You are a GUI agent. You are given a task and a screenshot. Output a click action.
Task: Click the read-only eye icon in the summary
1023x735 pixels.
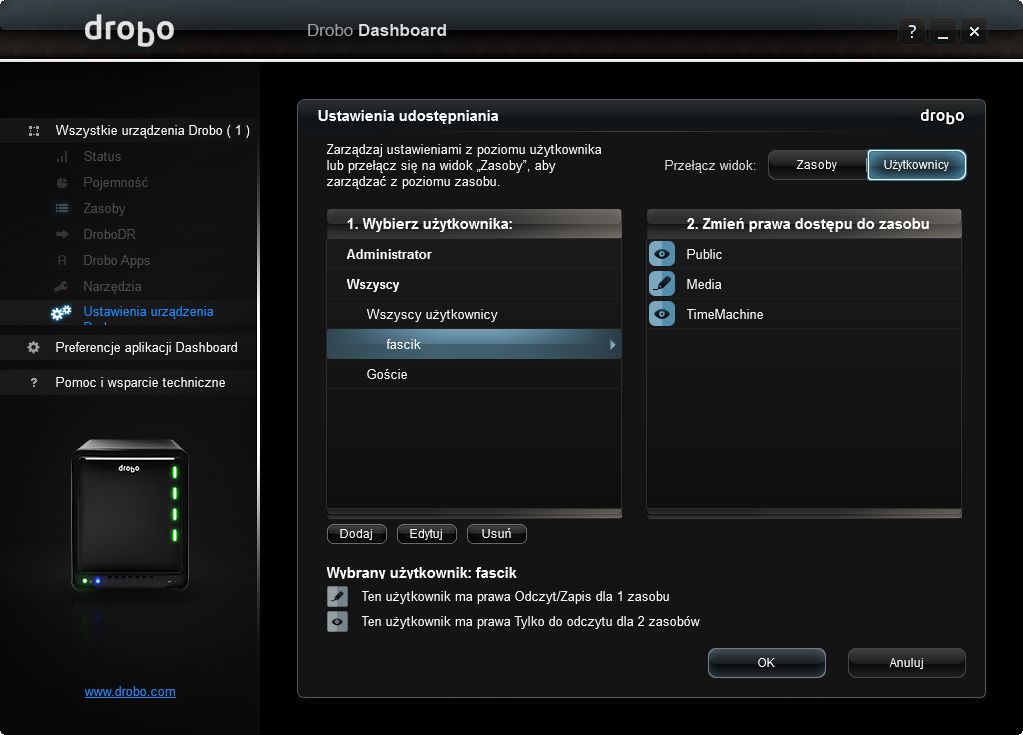(x=337, y=622)
